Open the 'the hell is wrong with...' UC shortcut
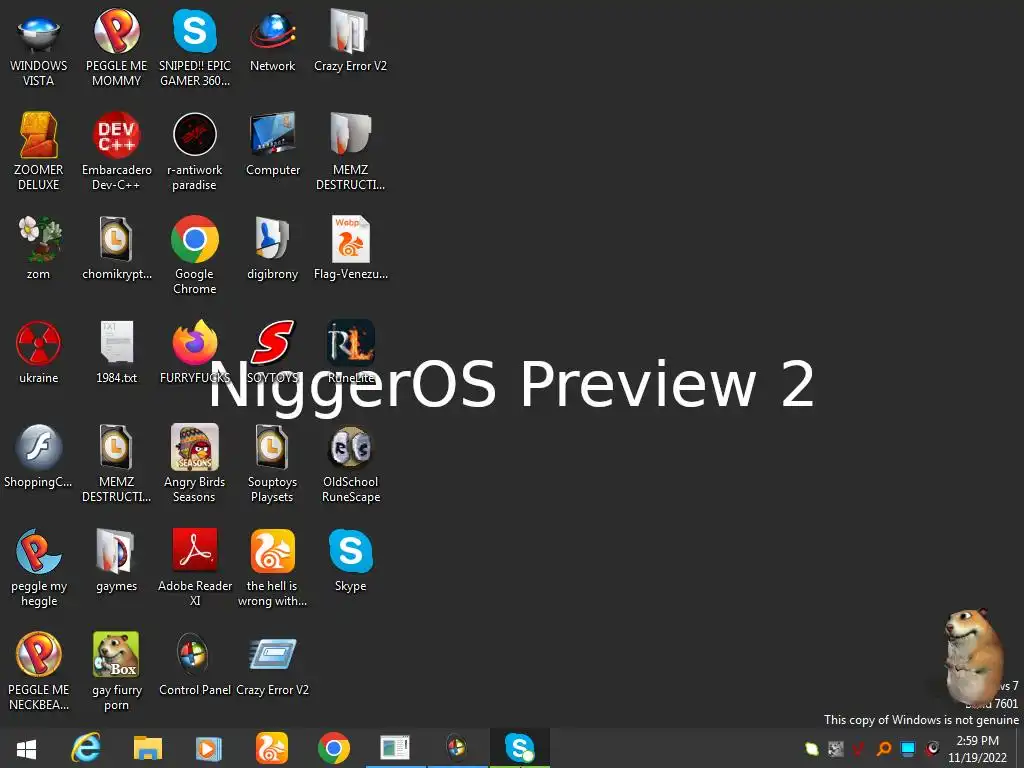1024x768 pixels. click(x=272, y=567)
